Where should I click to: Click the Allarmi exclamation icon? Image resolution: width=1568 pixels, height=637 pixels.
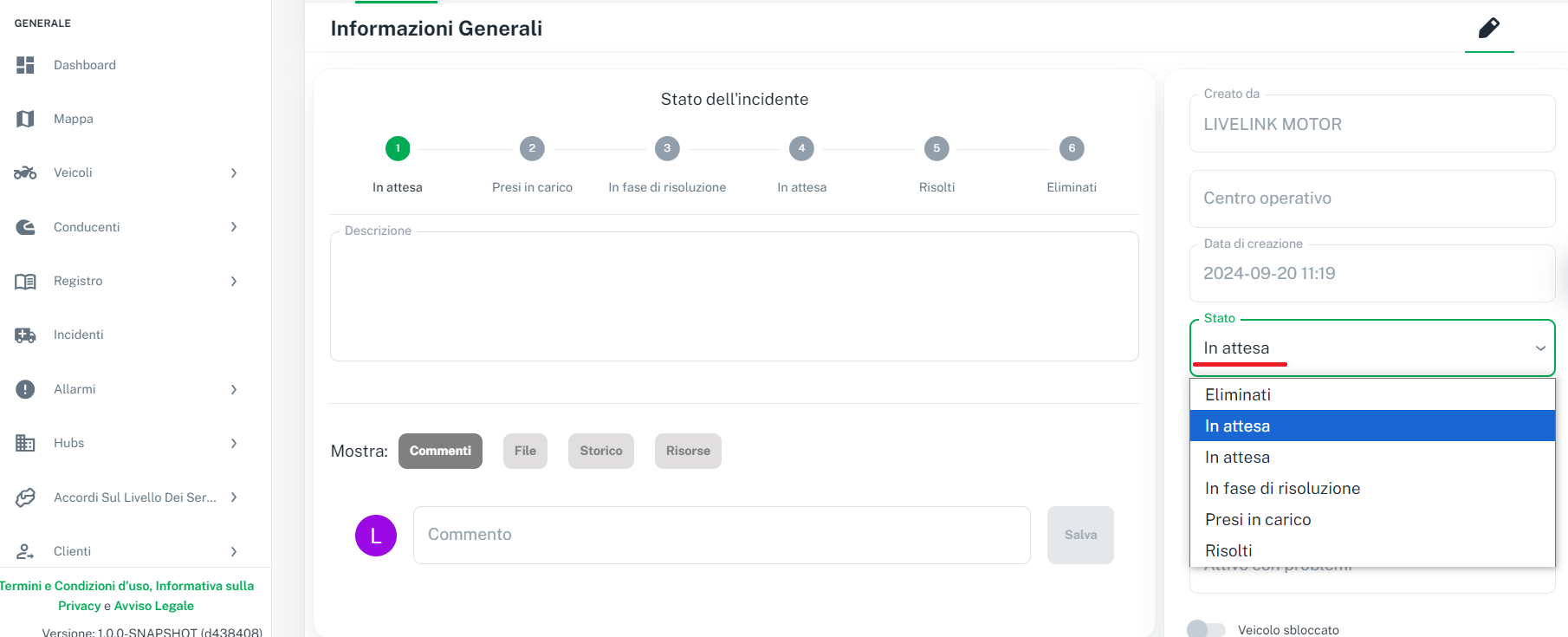click(25, 389)
